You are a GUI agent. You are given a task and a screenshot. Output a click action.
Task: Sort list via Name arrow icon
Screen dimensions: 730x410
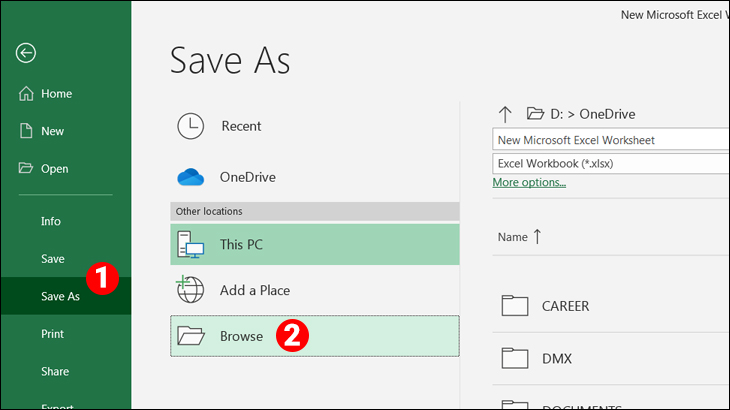pyautogui.click(x=537, y=237)
